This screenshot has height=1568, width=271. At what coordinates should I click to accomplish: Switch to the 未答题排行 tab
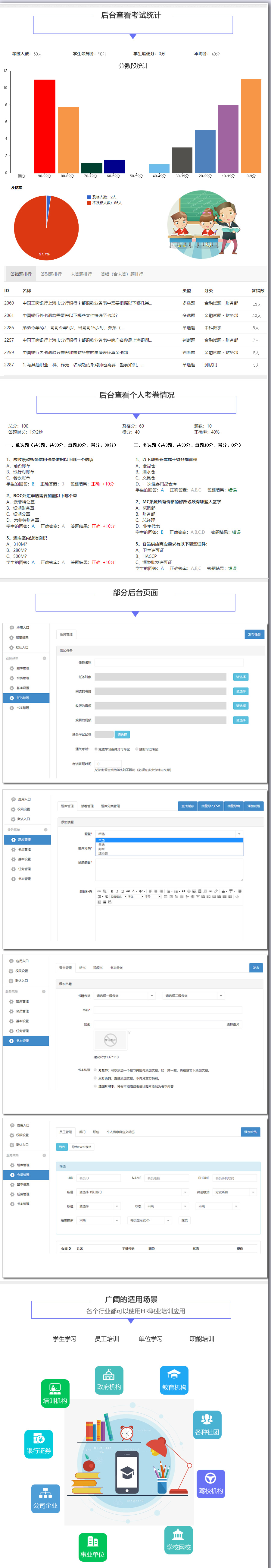point(81,274)
